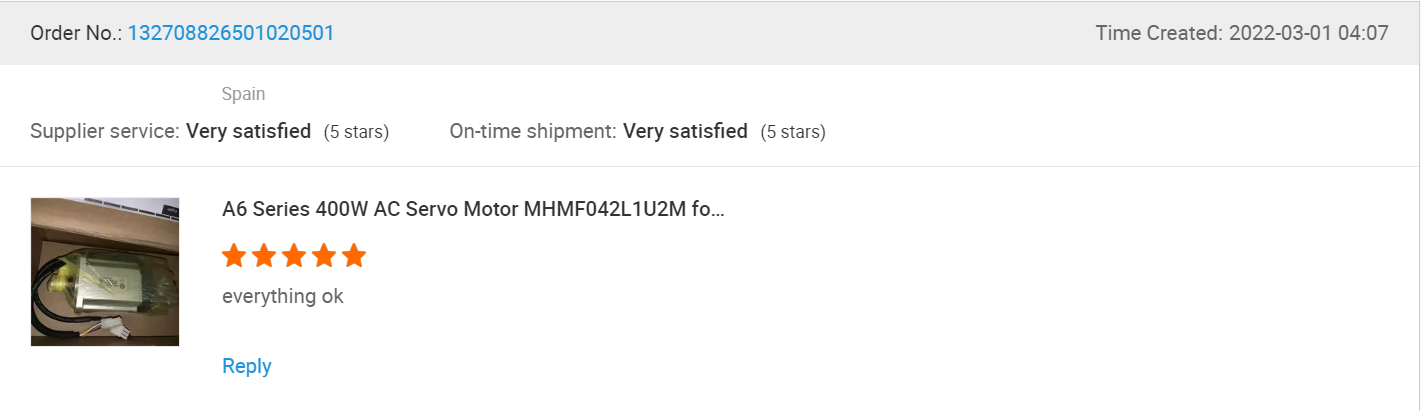Click the "everything ok" review comment

(x=283, y=297)
